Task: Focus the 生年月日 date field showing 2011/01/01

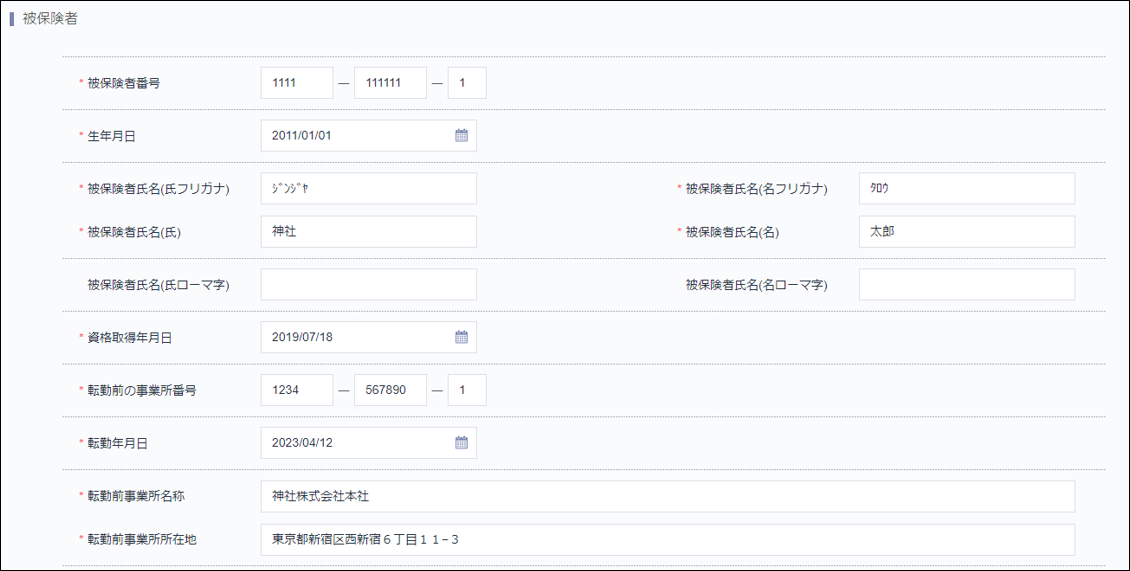Action: click(355, 136)
